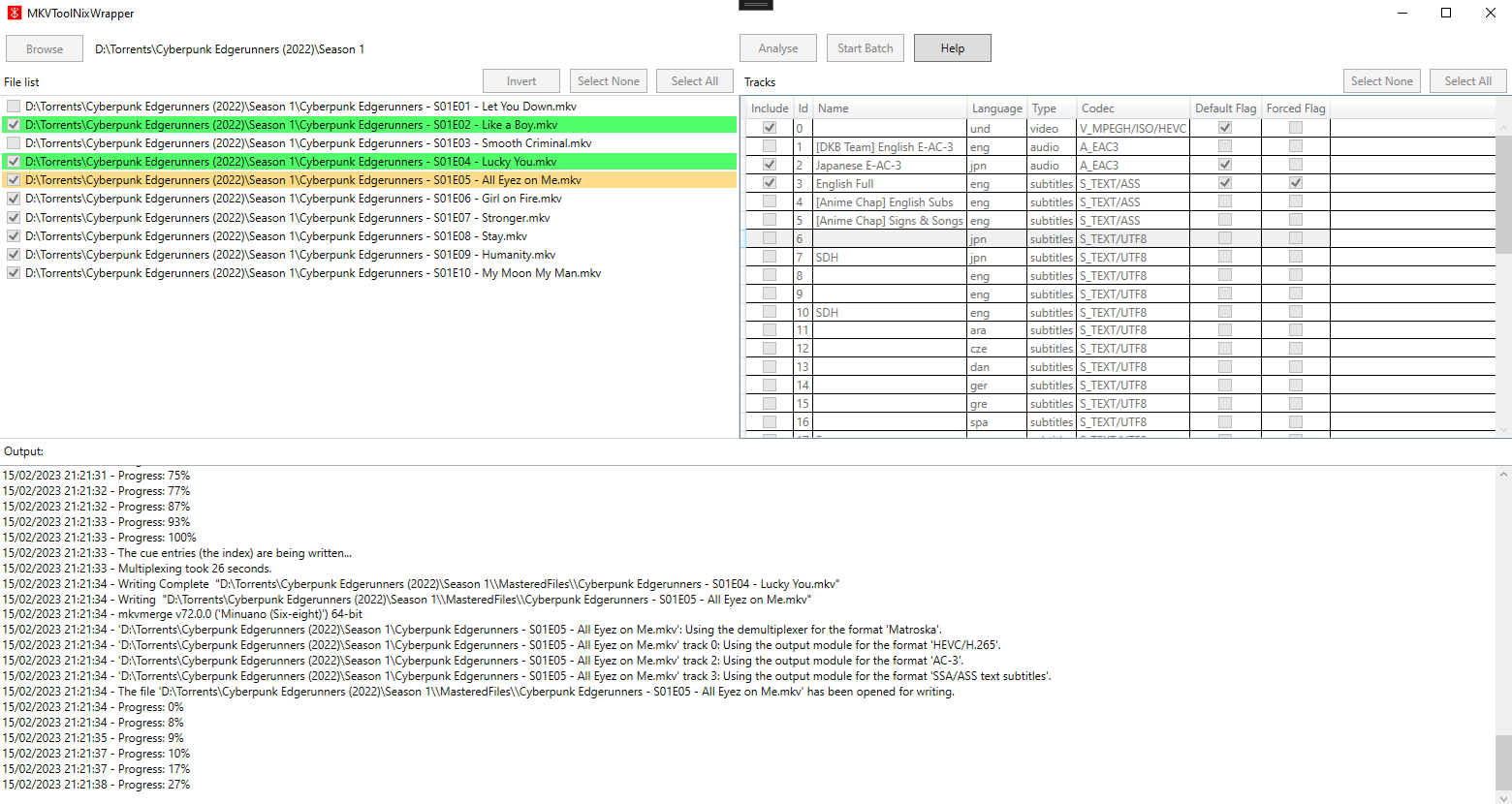Uncheck the S01E02 - Like a Boy file

click(14, 124)
